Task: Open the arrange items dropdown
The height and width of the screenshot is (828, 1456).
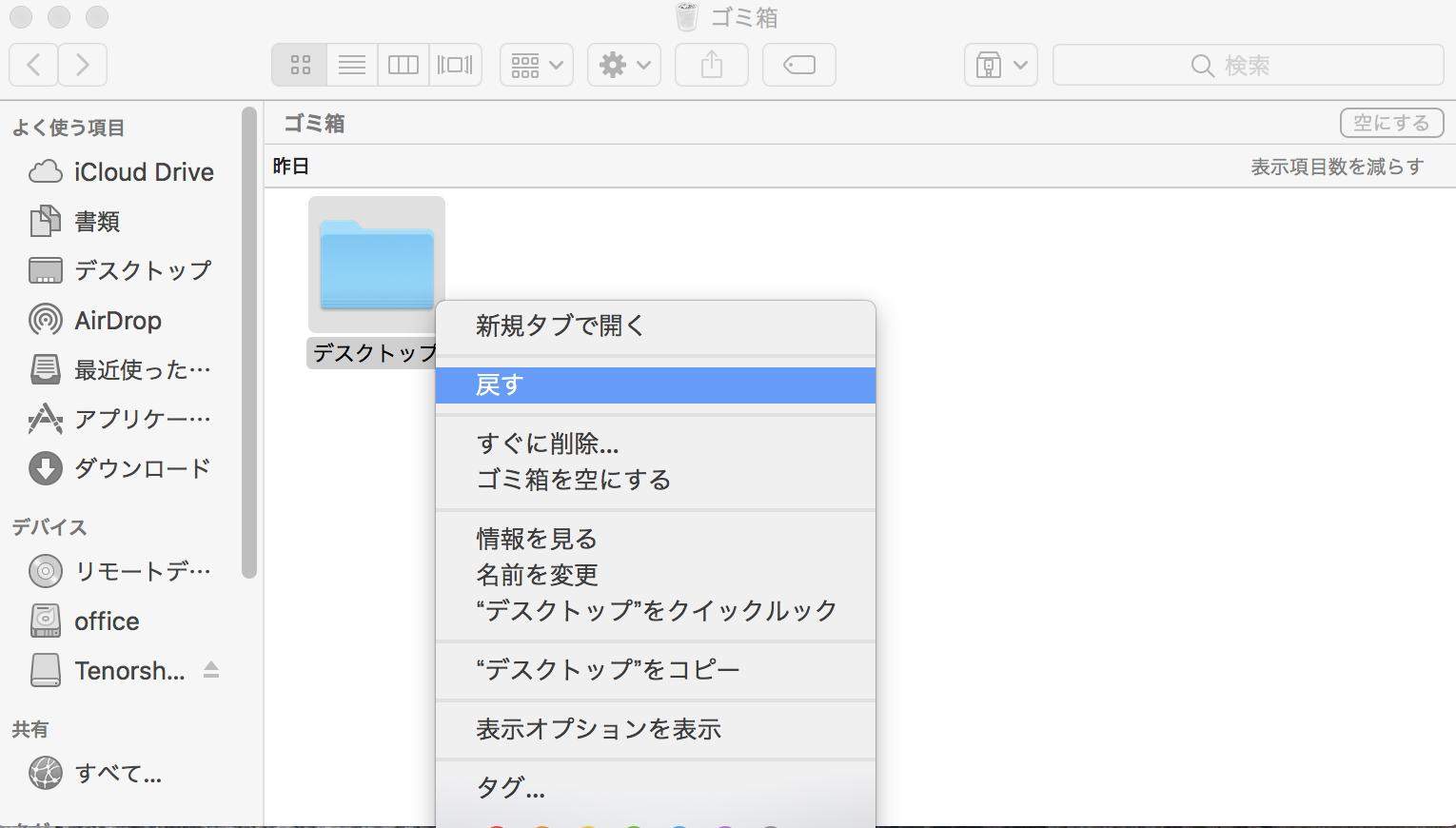Action: pyautogui.click(x=536, y=65)
